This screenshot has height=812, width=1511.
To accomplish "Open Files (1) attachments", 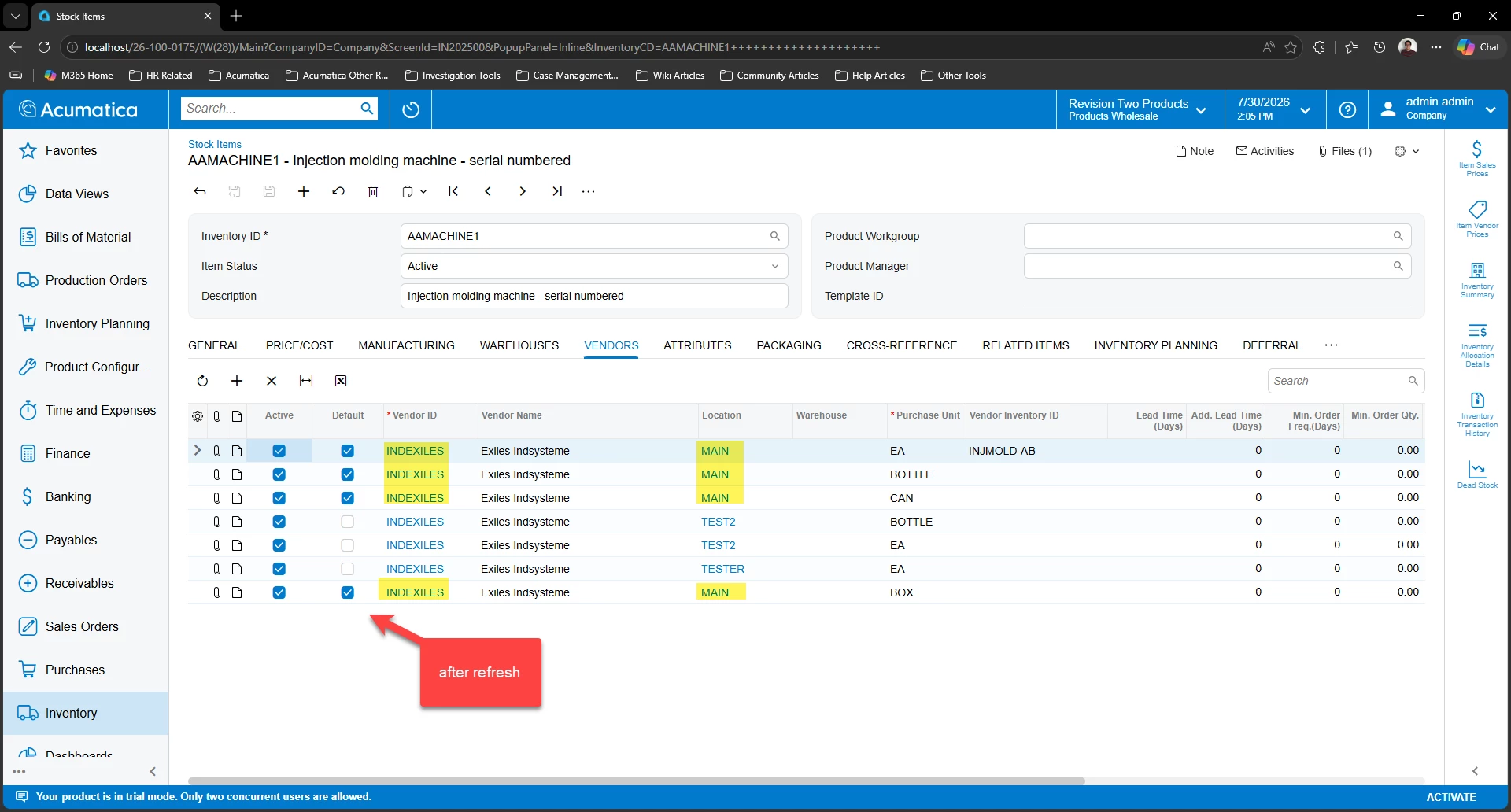I will tap(1345, 151).
